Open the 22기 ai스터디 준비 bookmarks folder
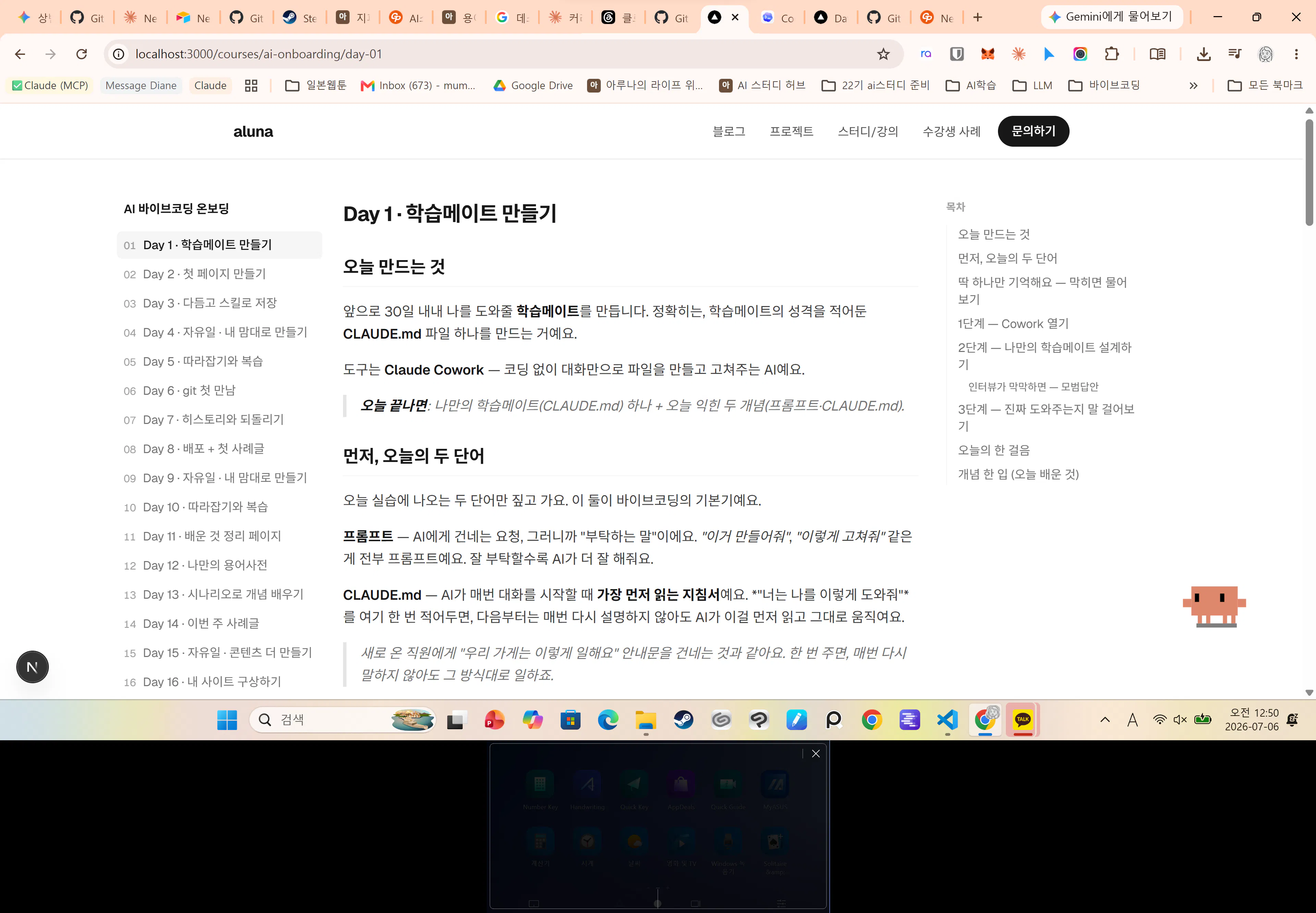 pos(875,85)
